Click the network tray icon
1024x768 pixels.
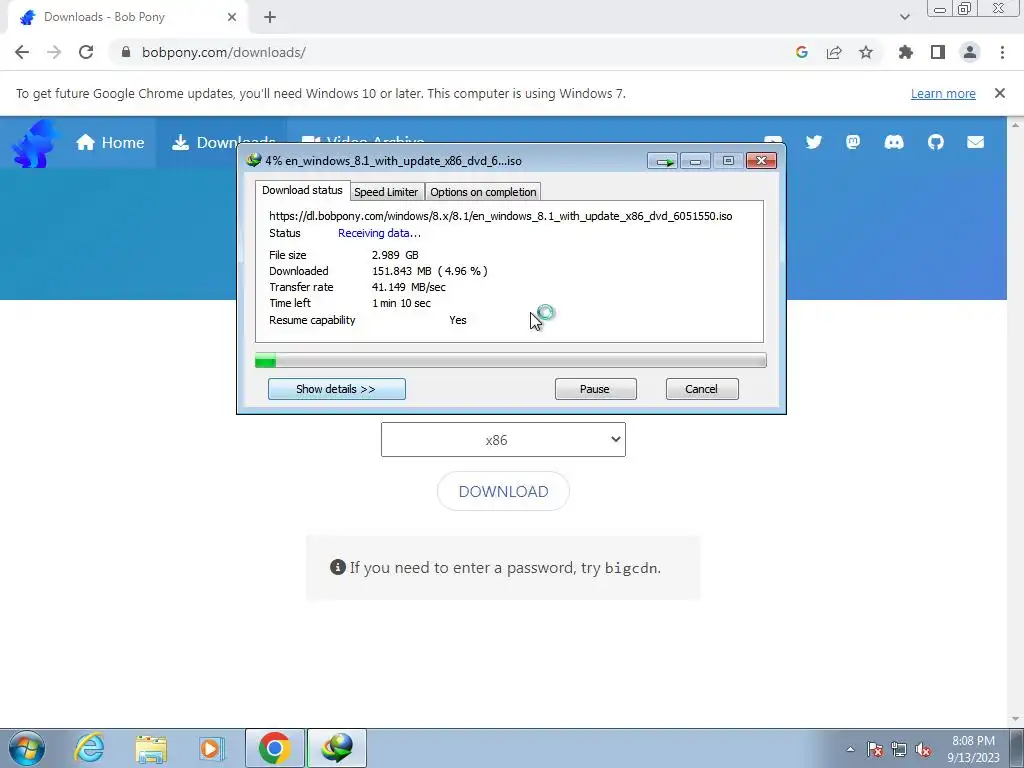[899, 749]
